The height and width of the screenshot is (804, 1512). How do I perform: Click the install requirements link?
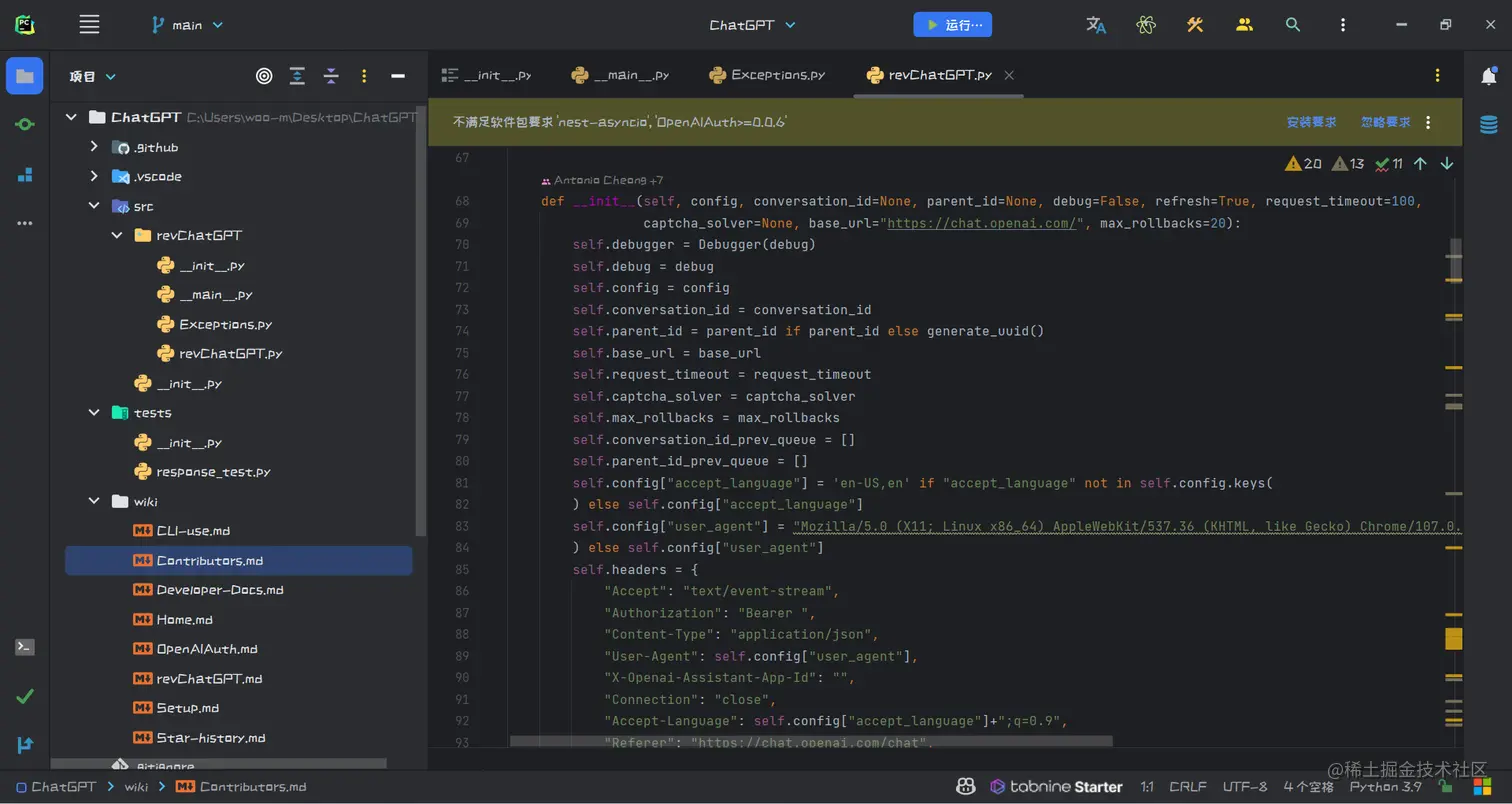point(1311,122)
